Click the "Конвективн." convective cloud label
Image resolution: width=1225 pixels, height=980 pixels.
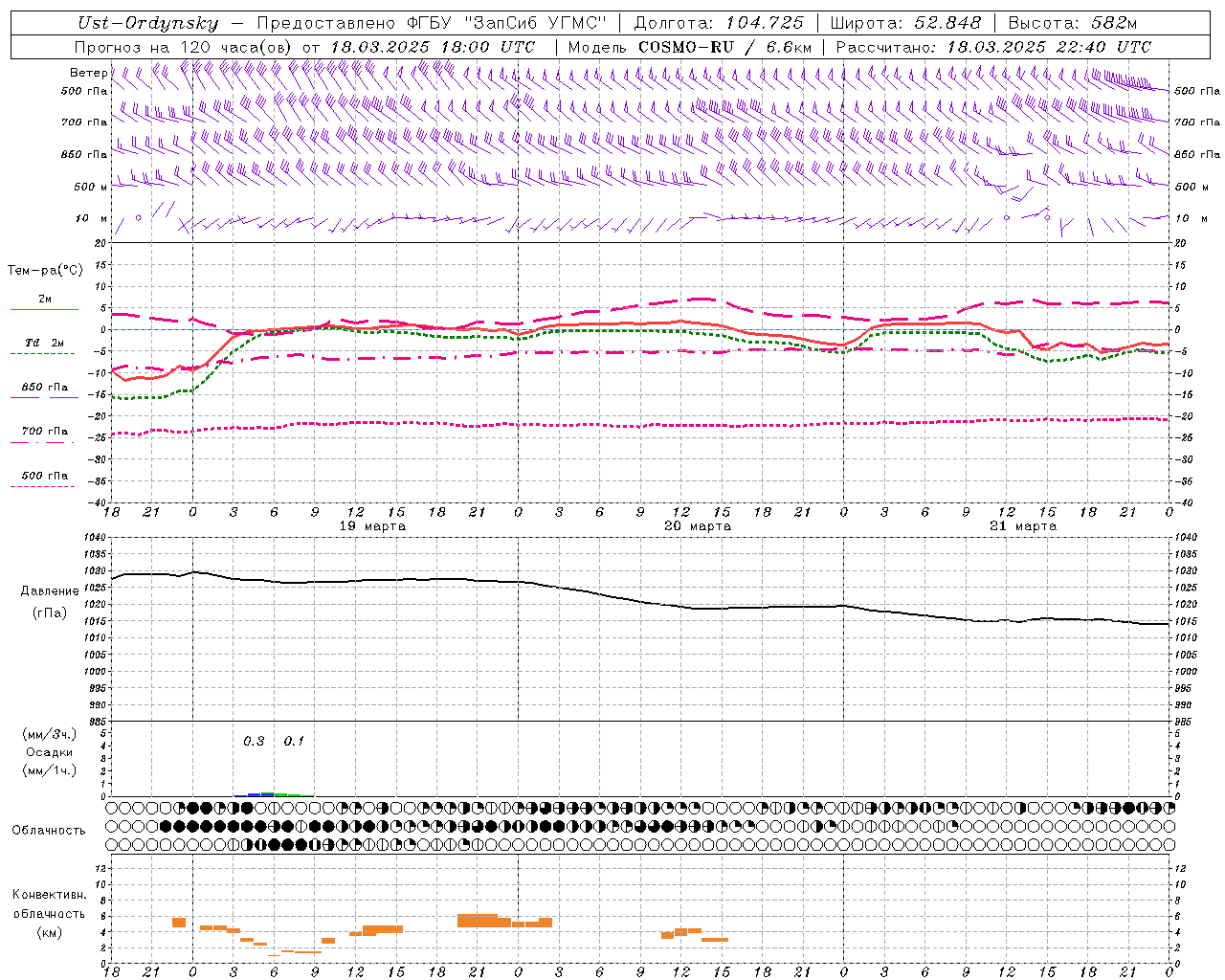[50, 895]
